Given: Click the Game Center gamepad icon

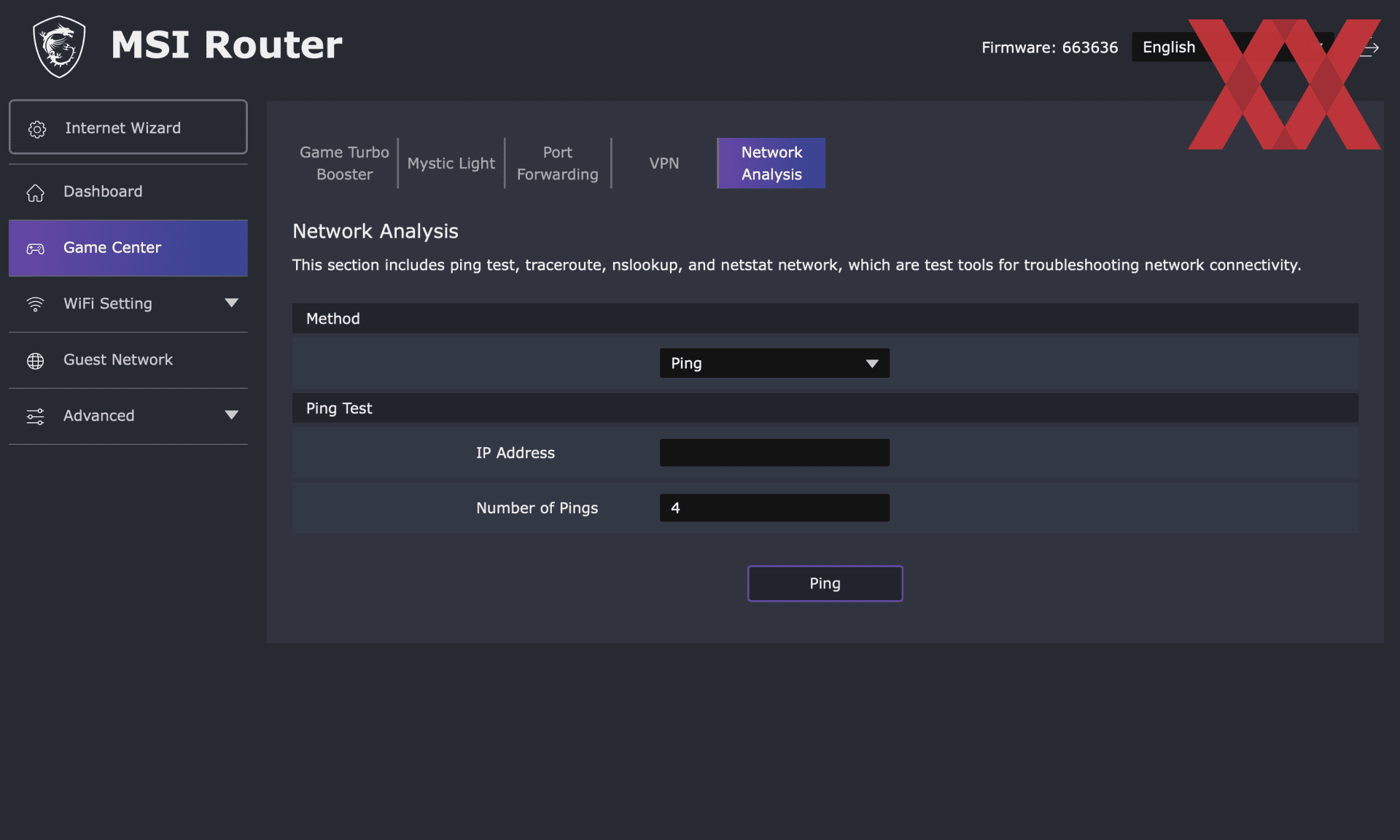Looking at the screenshot, I should point(35,249).
